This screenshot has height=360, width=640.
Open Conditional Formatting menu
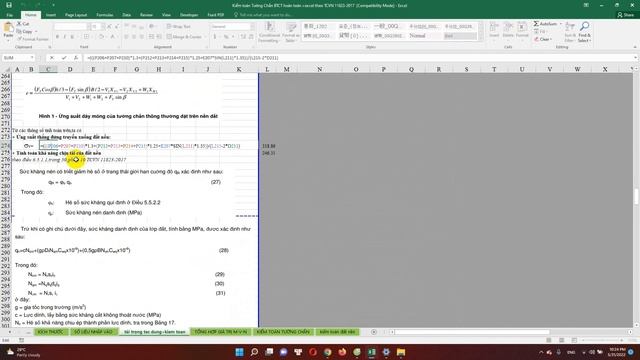(269, 32)
